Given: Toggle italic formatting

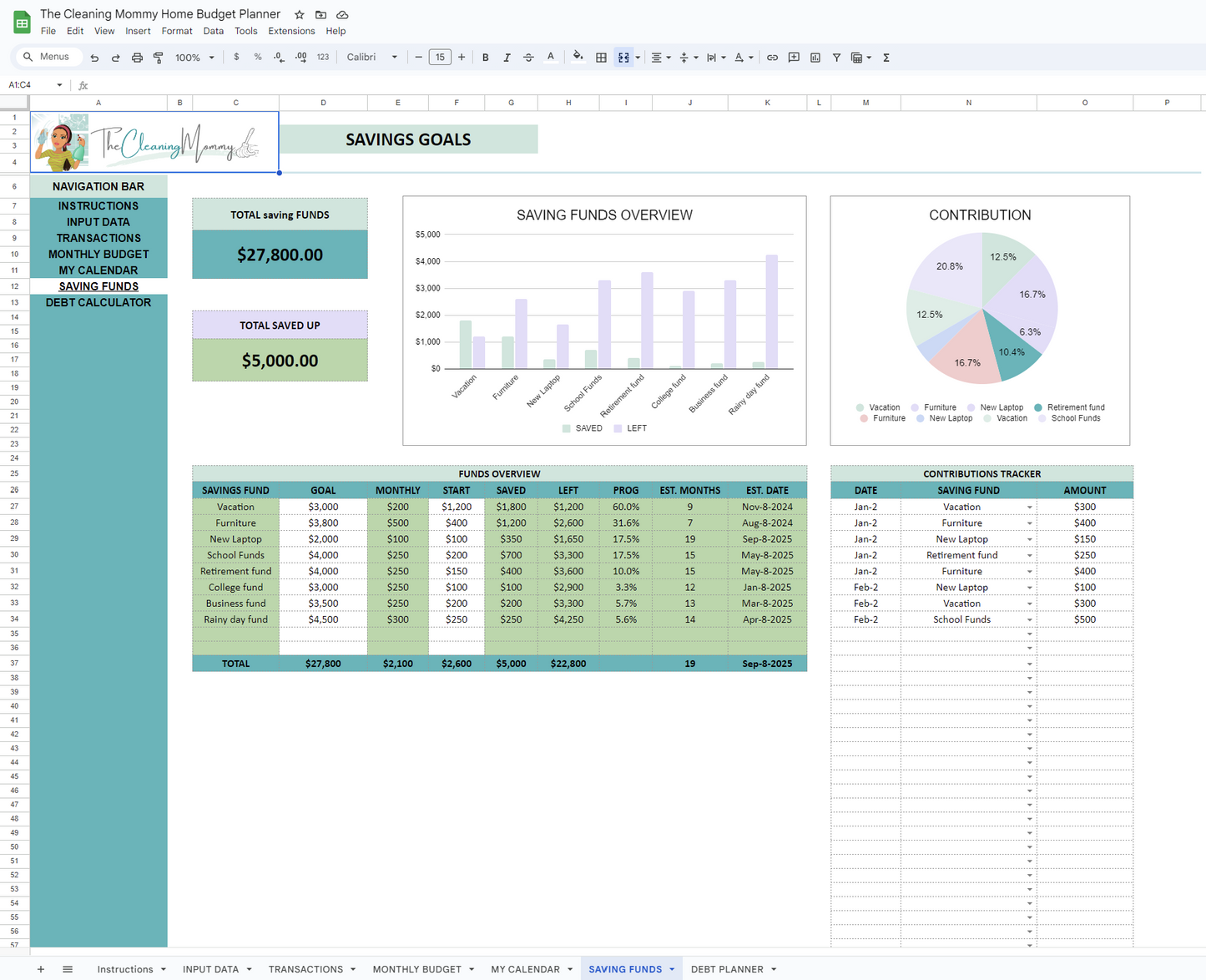Looking at the screenshot, I should point(507,58).
